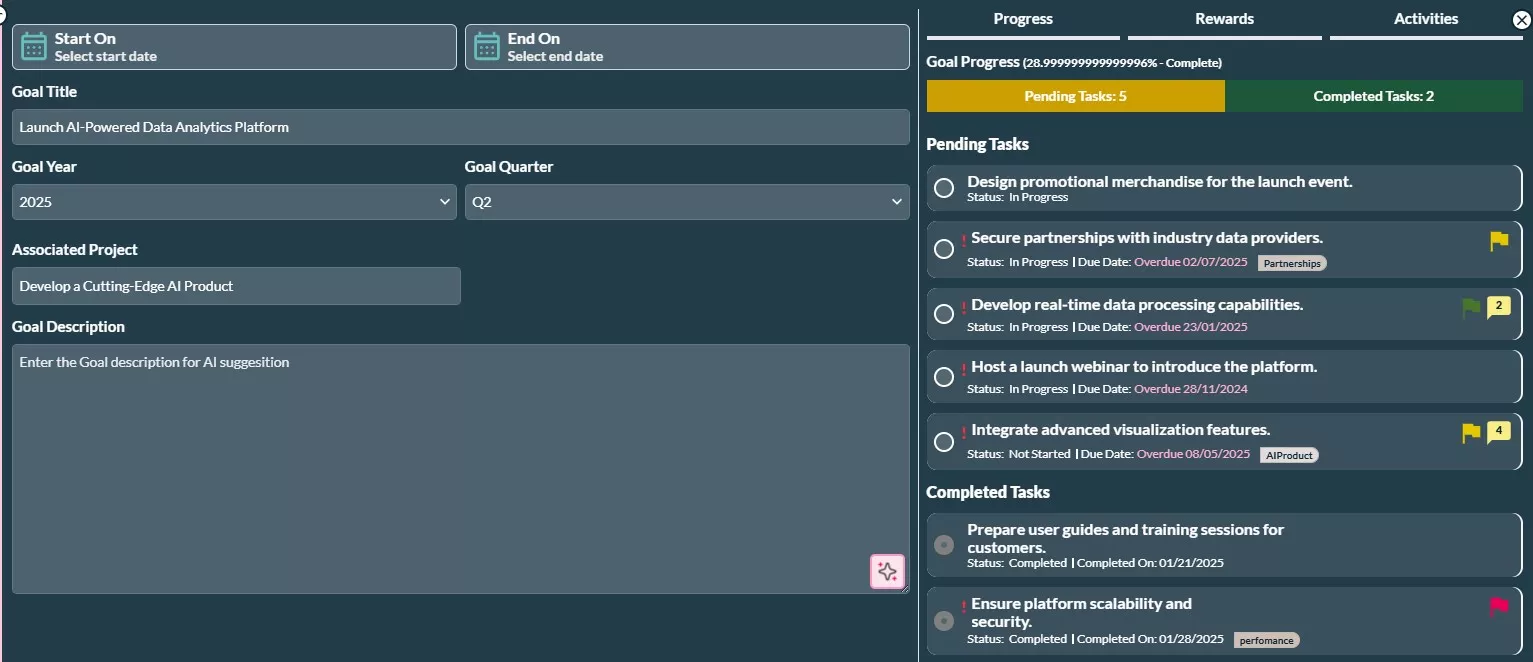The image size is (1533, 662).
Task: Open 'Secure partnerships with industry data providers.' task
Action: point(1147,238)
